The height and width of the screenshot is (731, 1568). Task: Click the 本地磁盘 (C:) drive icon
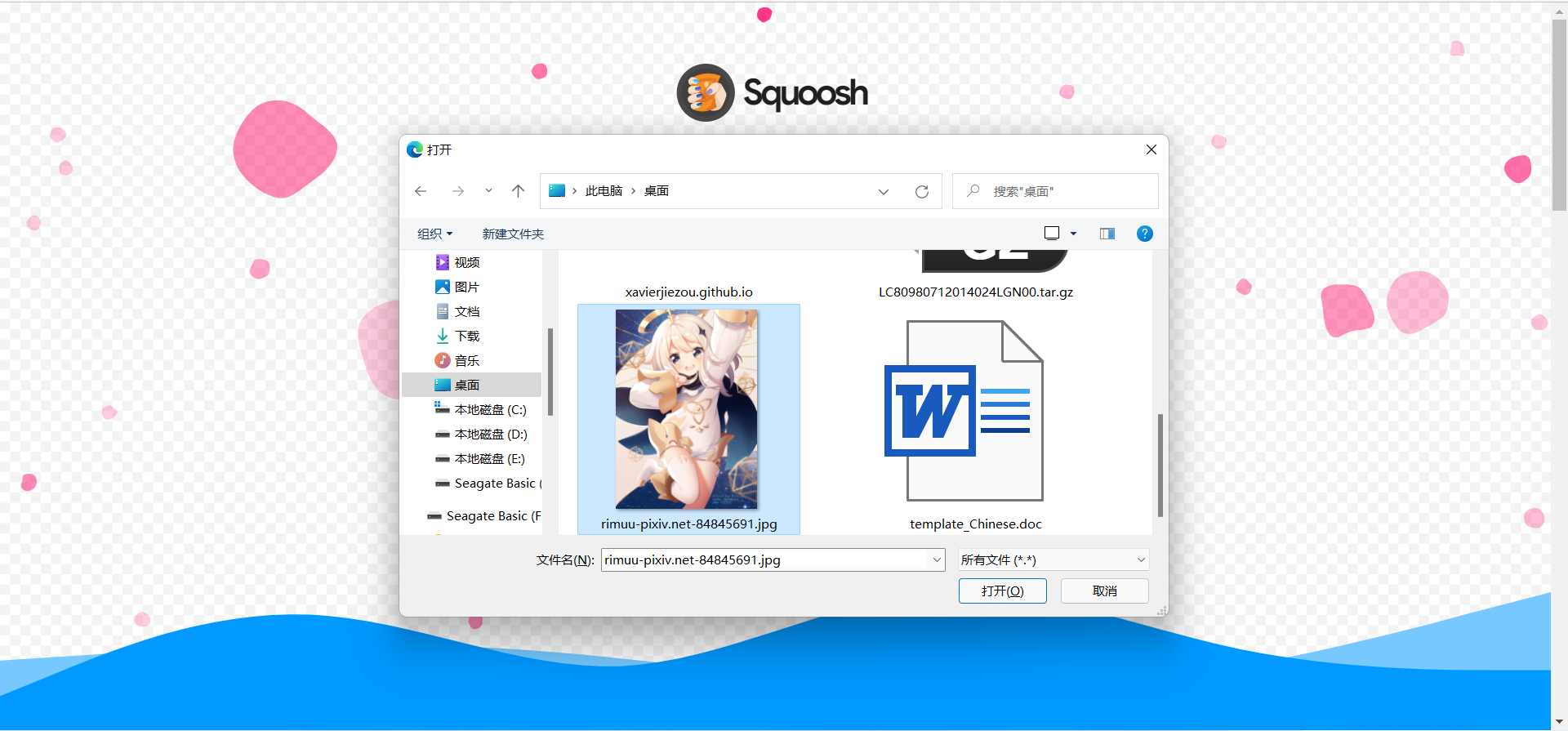tap(443, 408)
